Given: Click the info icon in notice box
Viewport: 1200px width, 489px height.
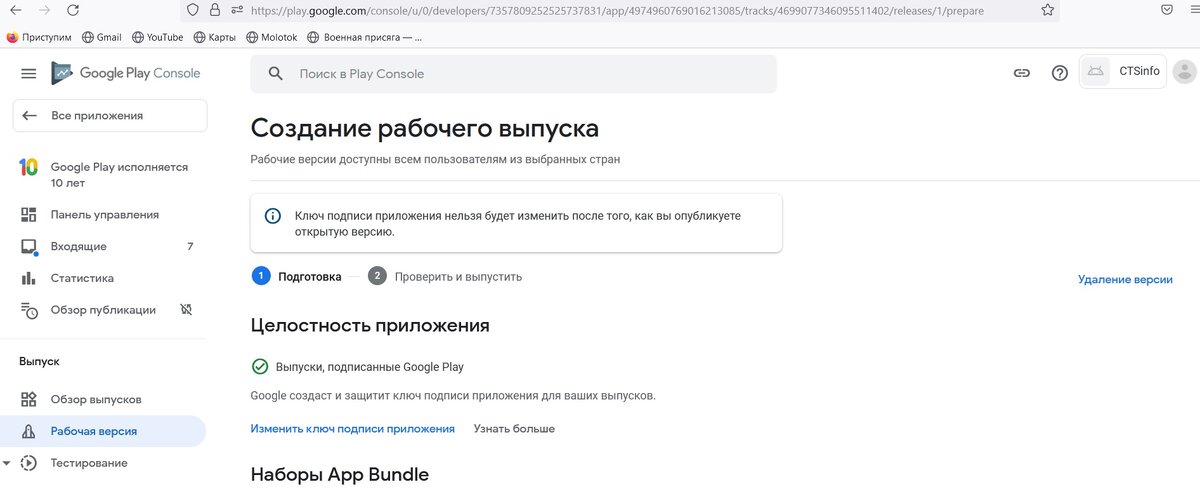Looking at the screenshot, I should pyautogui.click(x=272, y=216).
